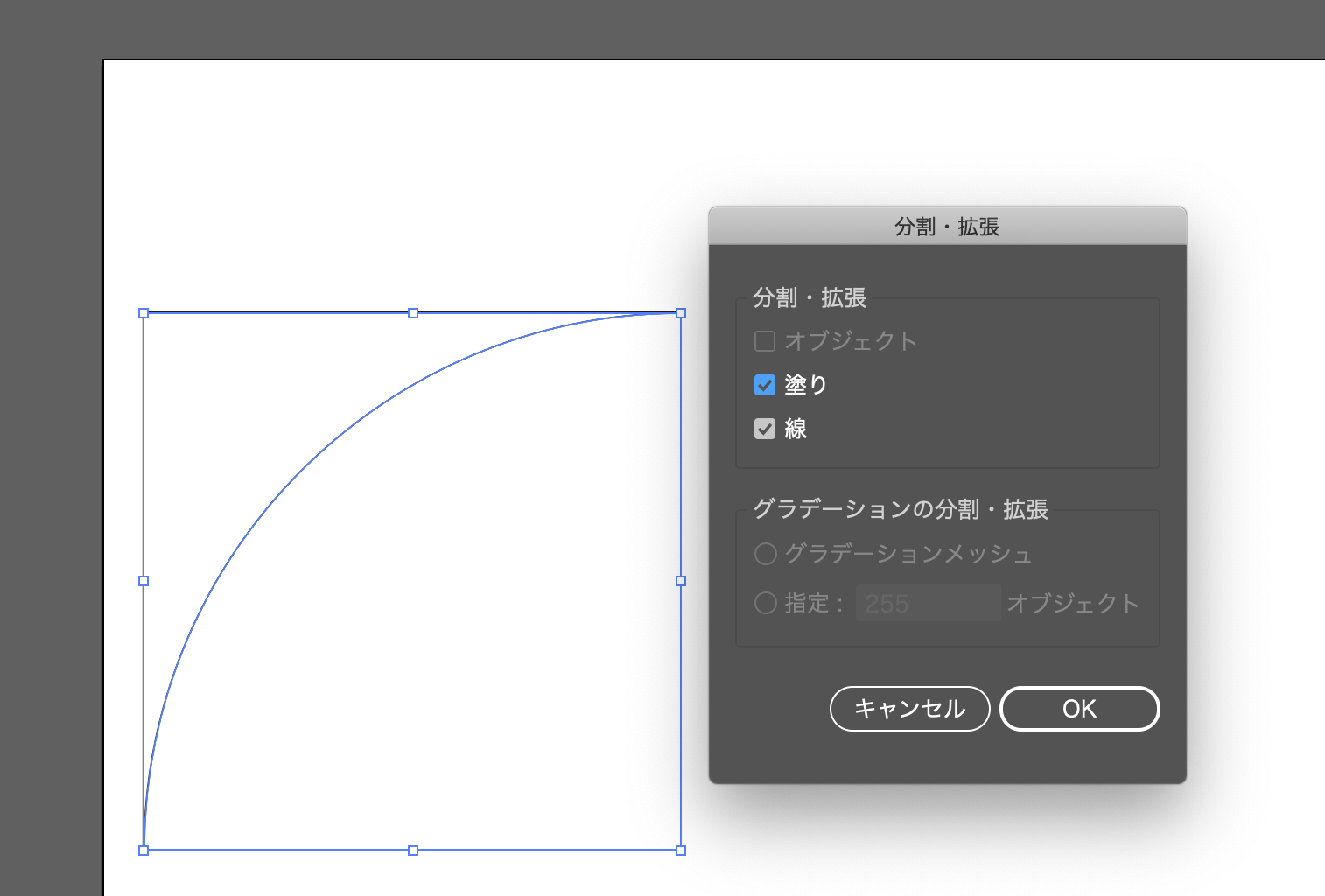Click the bottom-right selection handle
Viewport: 1325px width, 896px height.
680,849
